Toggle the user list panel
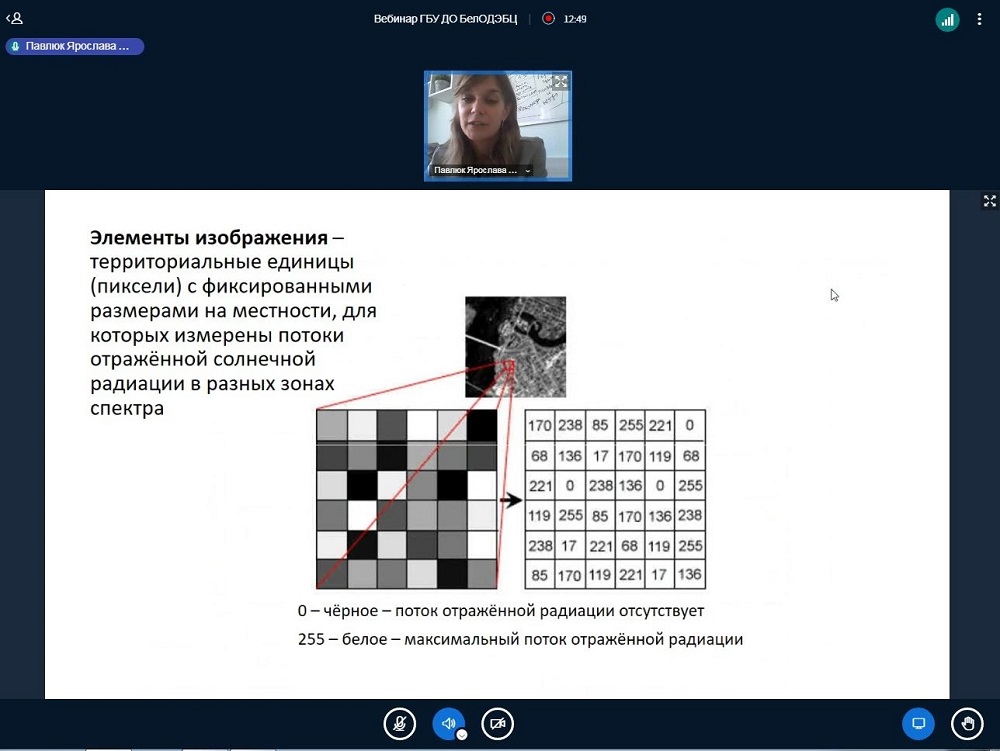Image resolution: width=1000 pixels, height=751 pixels. click(x=14, y=18)
